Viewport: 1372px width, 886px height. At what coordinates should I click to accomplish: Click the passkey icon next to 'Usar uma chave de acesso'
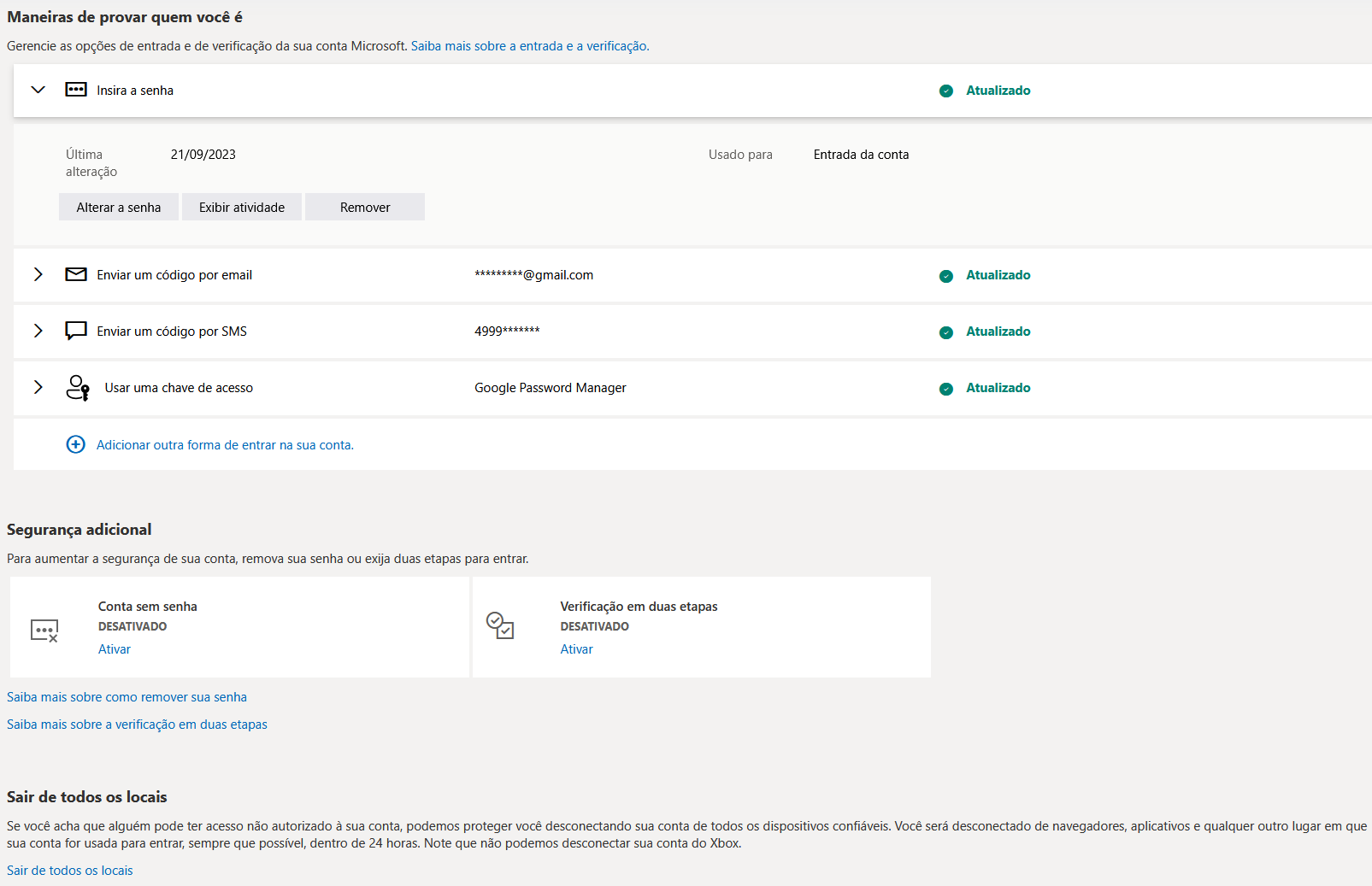76,387
